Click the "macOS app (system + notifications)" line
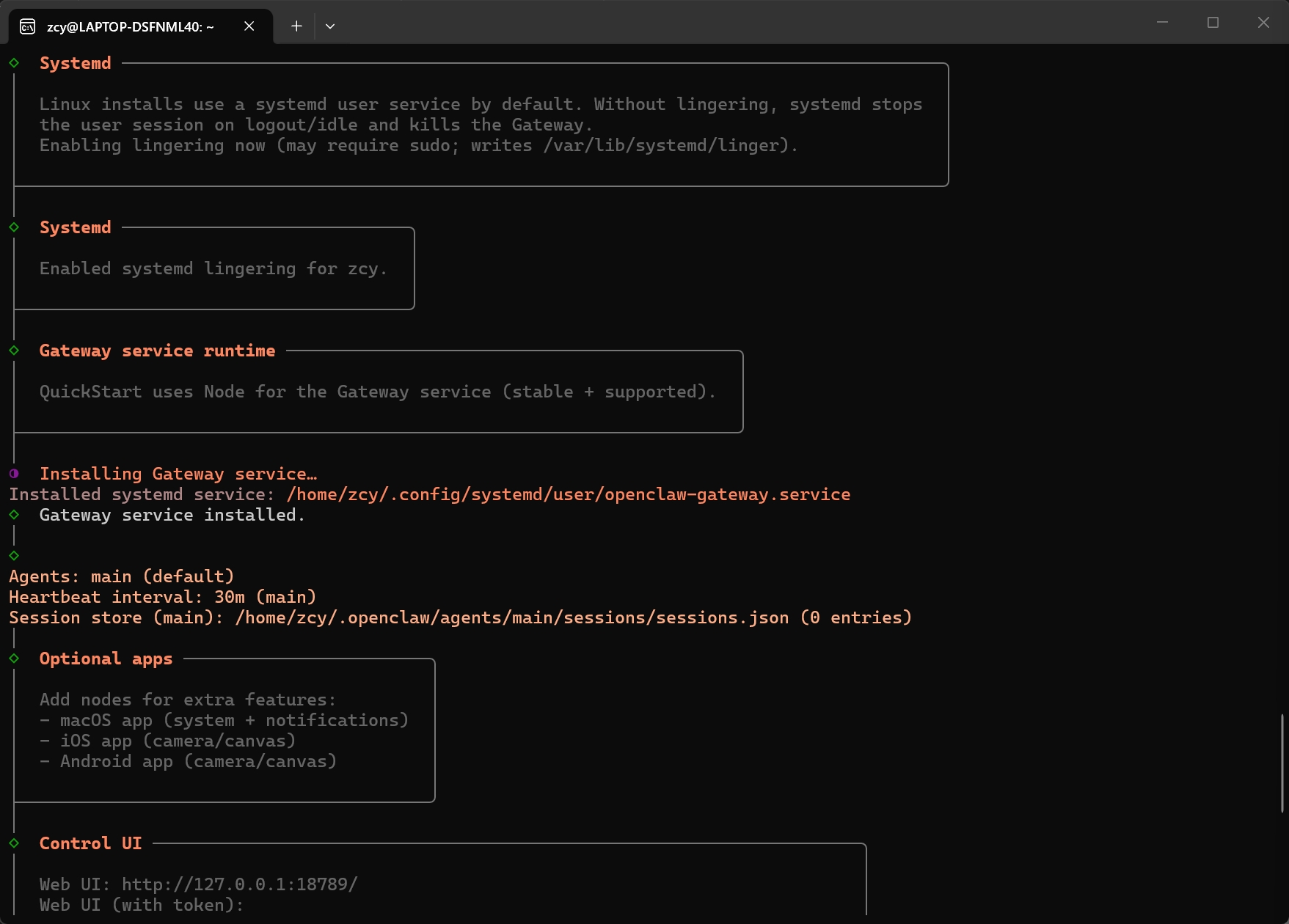Screen dimensions: 1289x924 coord(224,720)
